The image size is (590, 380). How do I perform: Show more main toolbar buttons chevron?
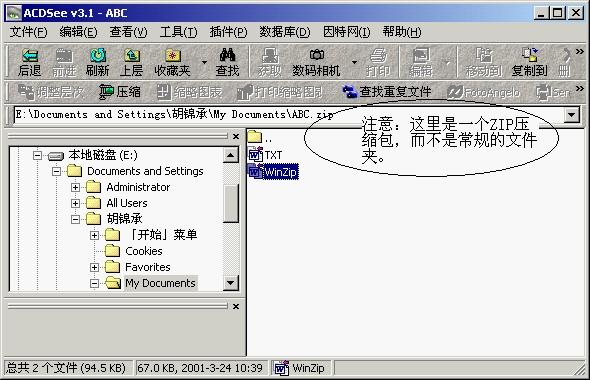[580, 52]
